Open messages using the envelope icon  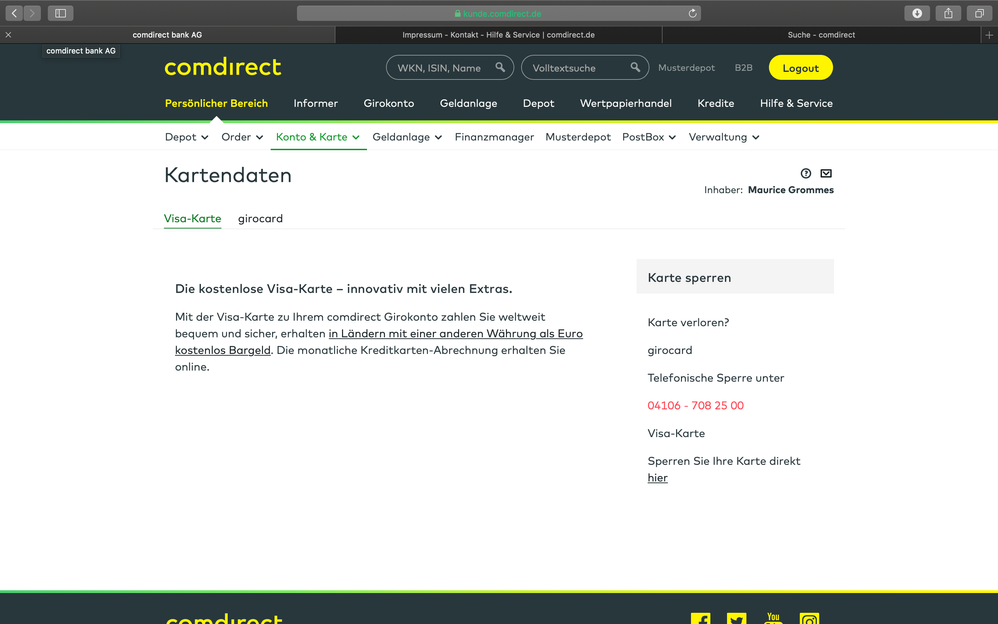pos(826,173)
